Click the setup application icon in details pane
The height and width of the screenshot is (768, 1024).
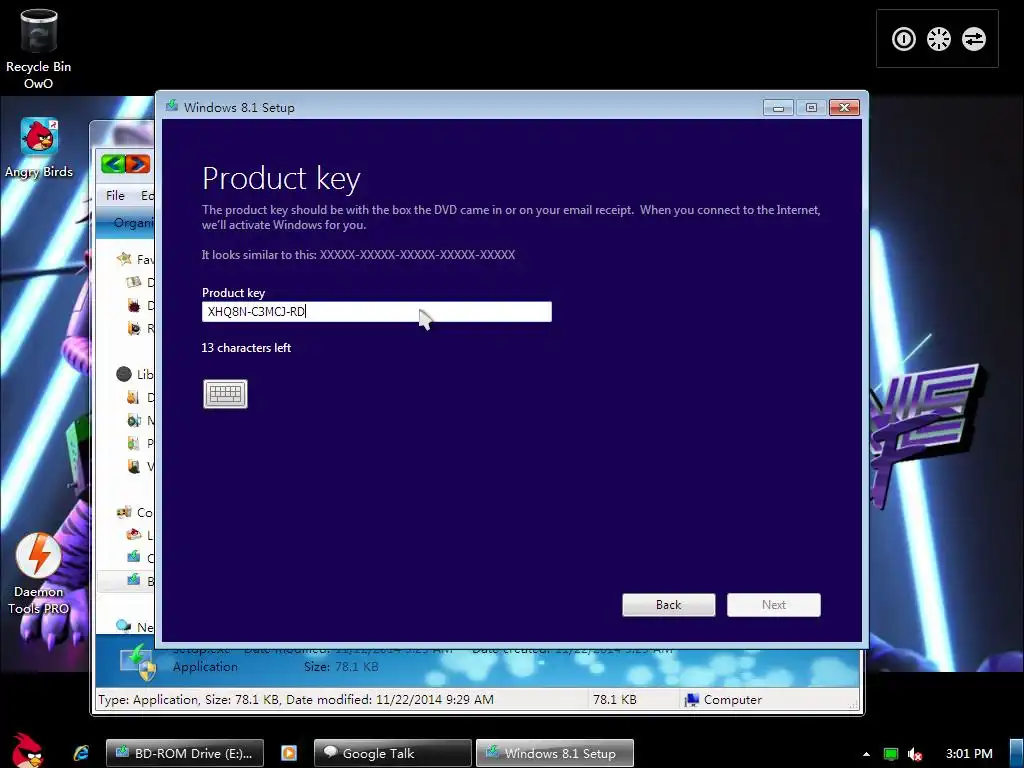click(138, 664)
